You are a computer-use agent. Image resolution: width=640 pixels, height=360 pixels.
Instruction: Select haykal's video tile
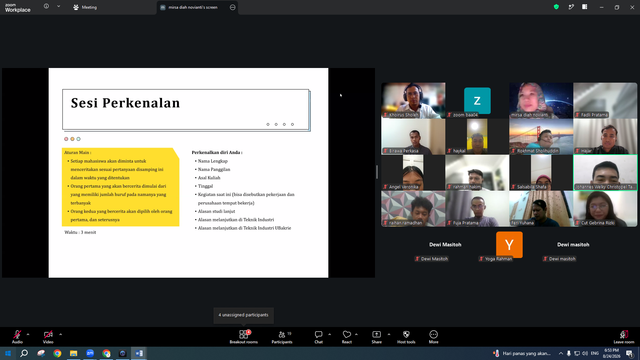point(477,136)
